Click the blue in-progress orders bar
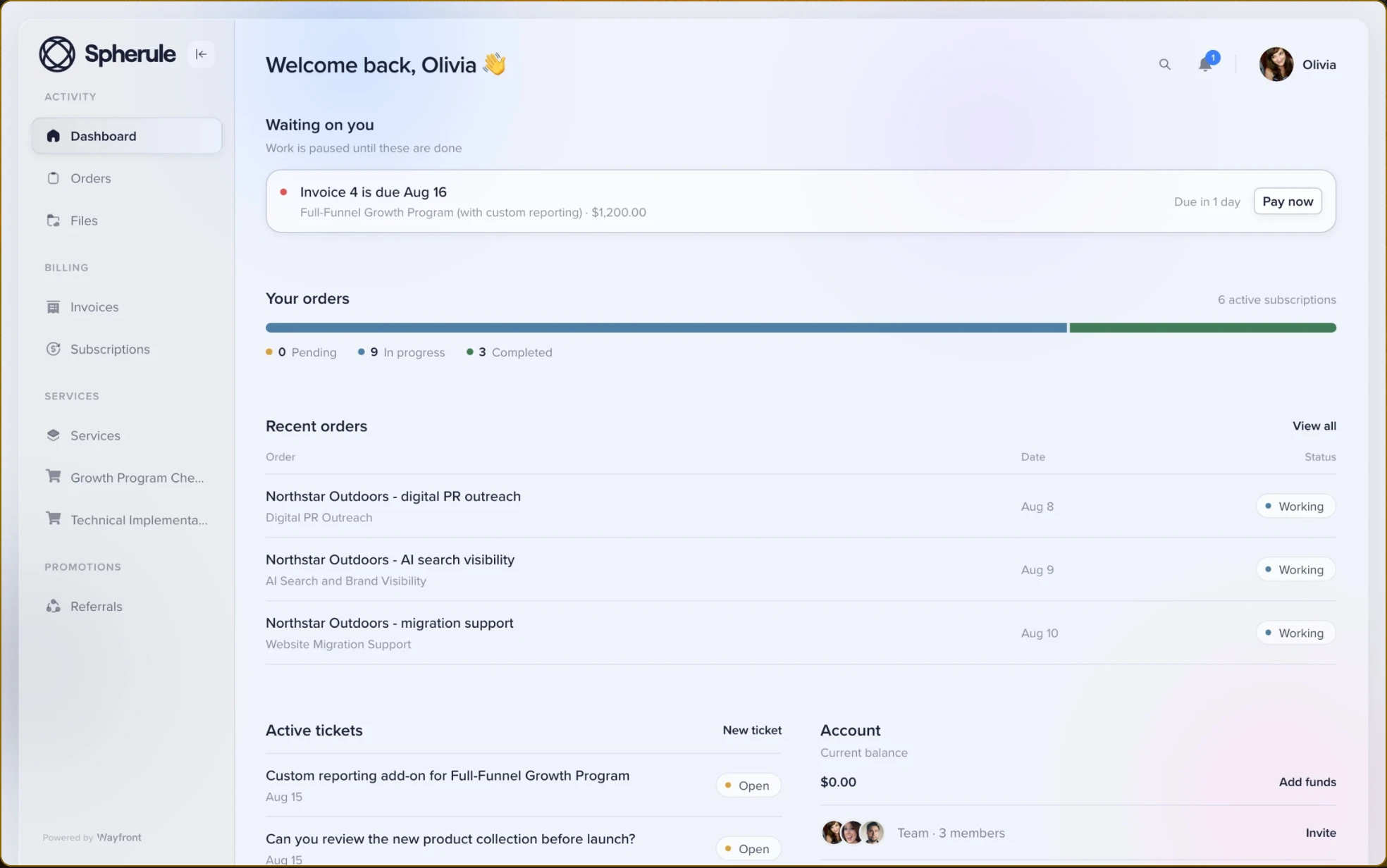 pyautogui.click(x=666, y=328)
